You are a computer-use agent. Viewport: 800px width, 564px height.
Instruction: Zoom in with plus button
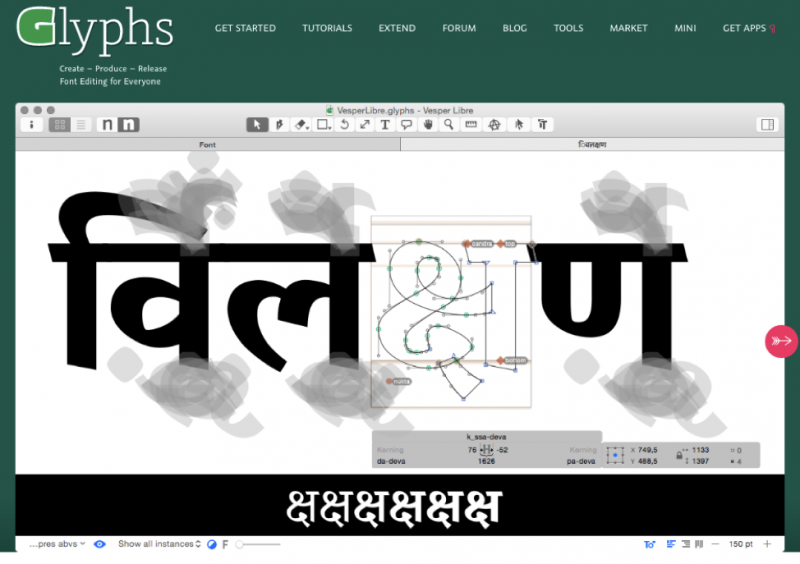767,545
